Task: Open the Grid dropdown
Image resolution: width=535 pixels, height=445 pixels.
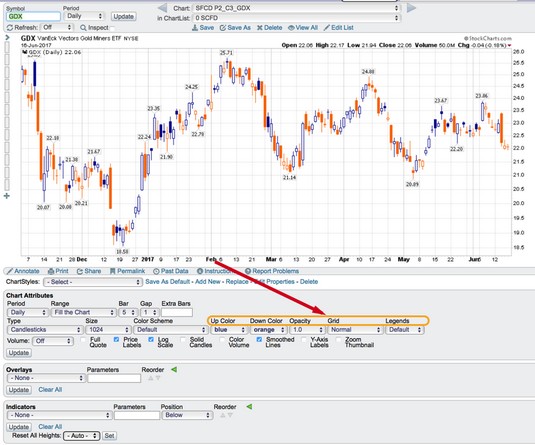Action: coord(355,330)
